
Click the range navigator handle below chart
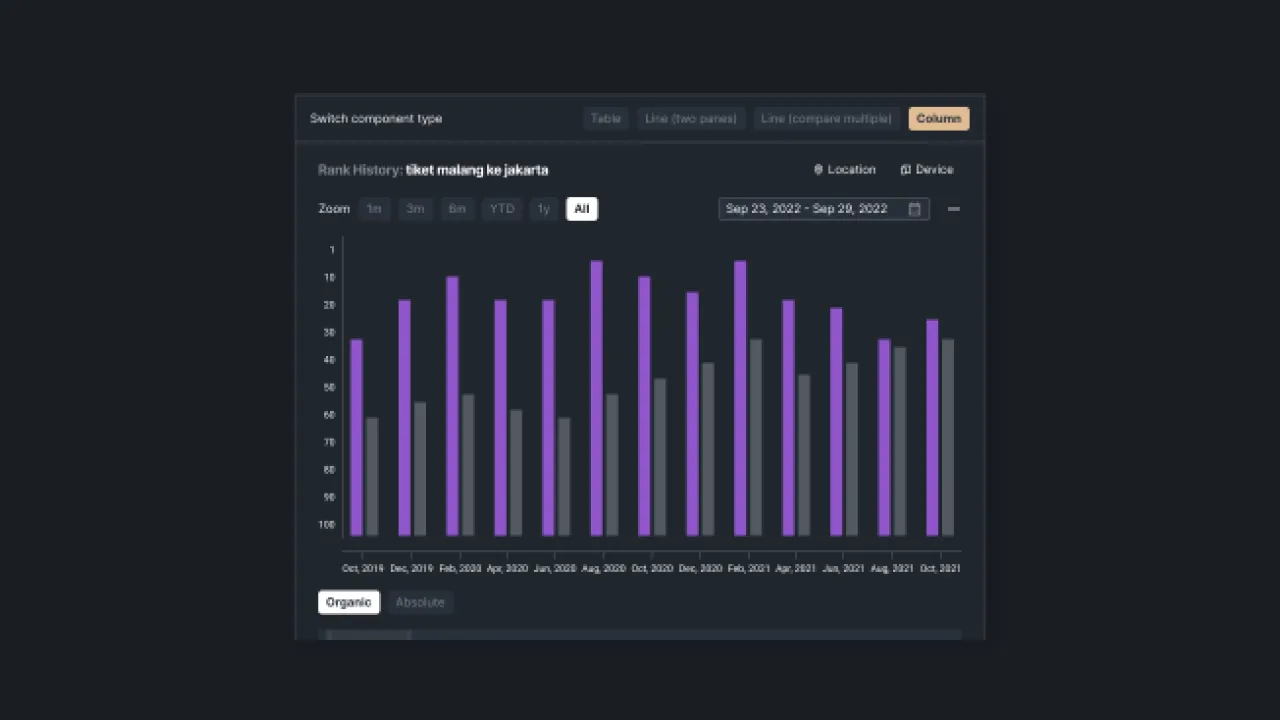(x=369, y=634)
